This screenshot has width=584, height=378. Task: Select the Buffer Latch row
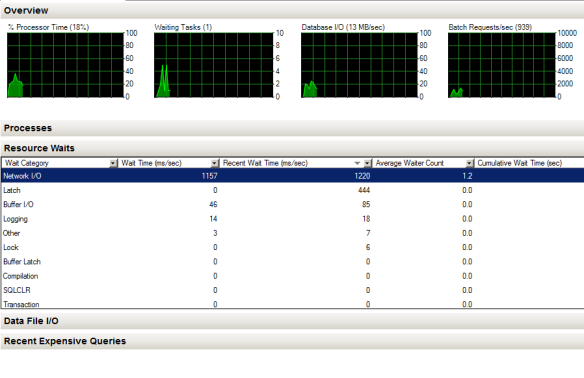292,261
